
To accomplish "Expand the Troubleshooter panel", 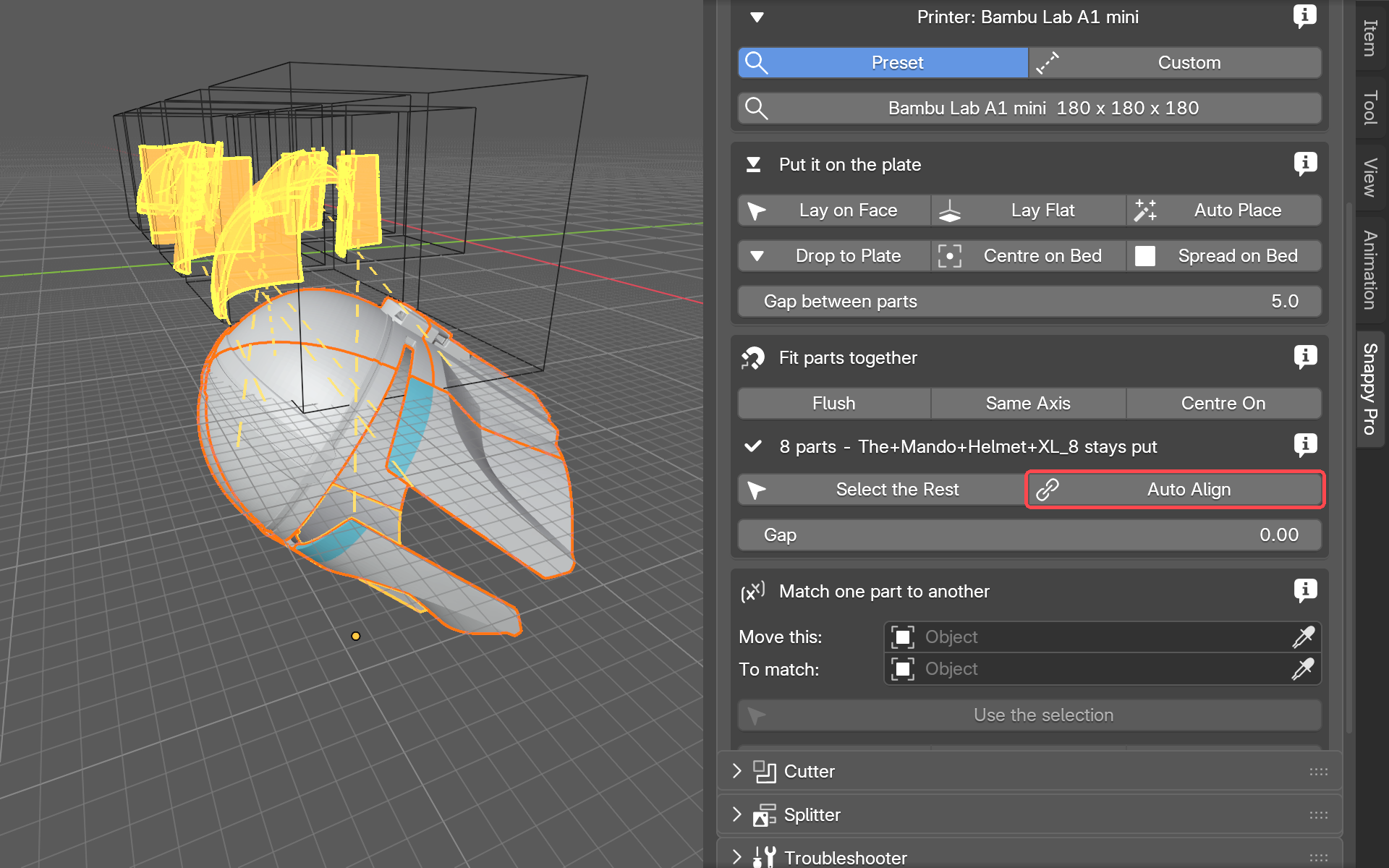I will [736, 858].
